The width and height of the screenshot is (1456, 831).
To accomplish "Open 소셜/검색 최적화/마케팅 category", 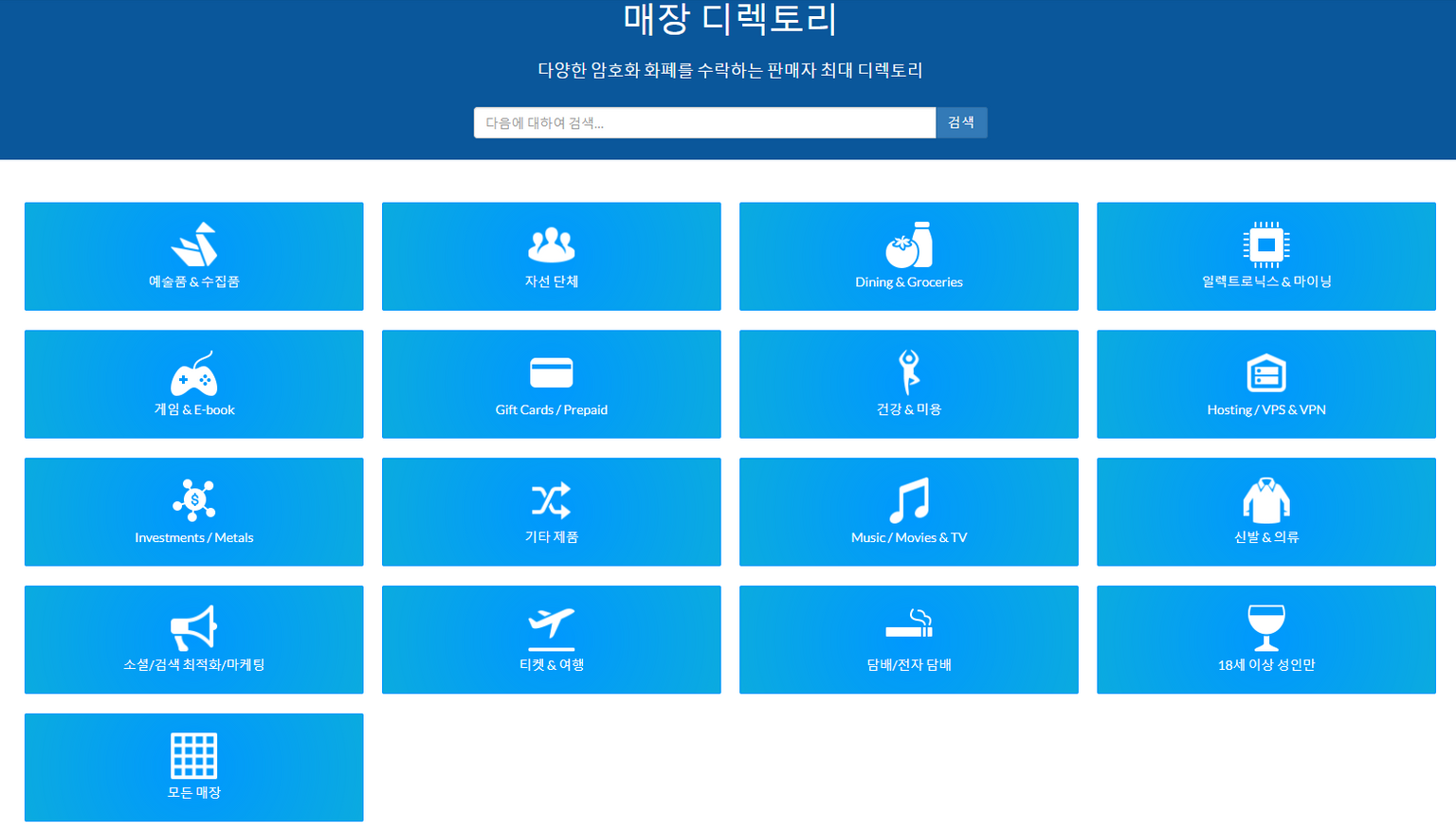I will pyautogui.click(x=194, y=640).
